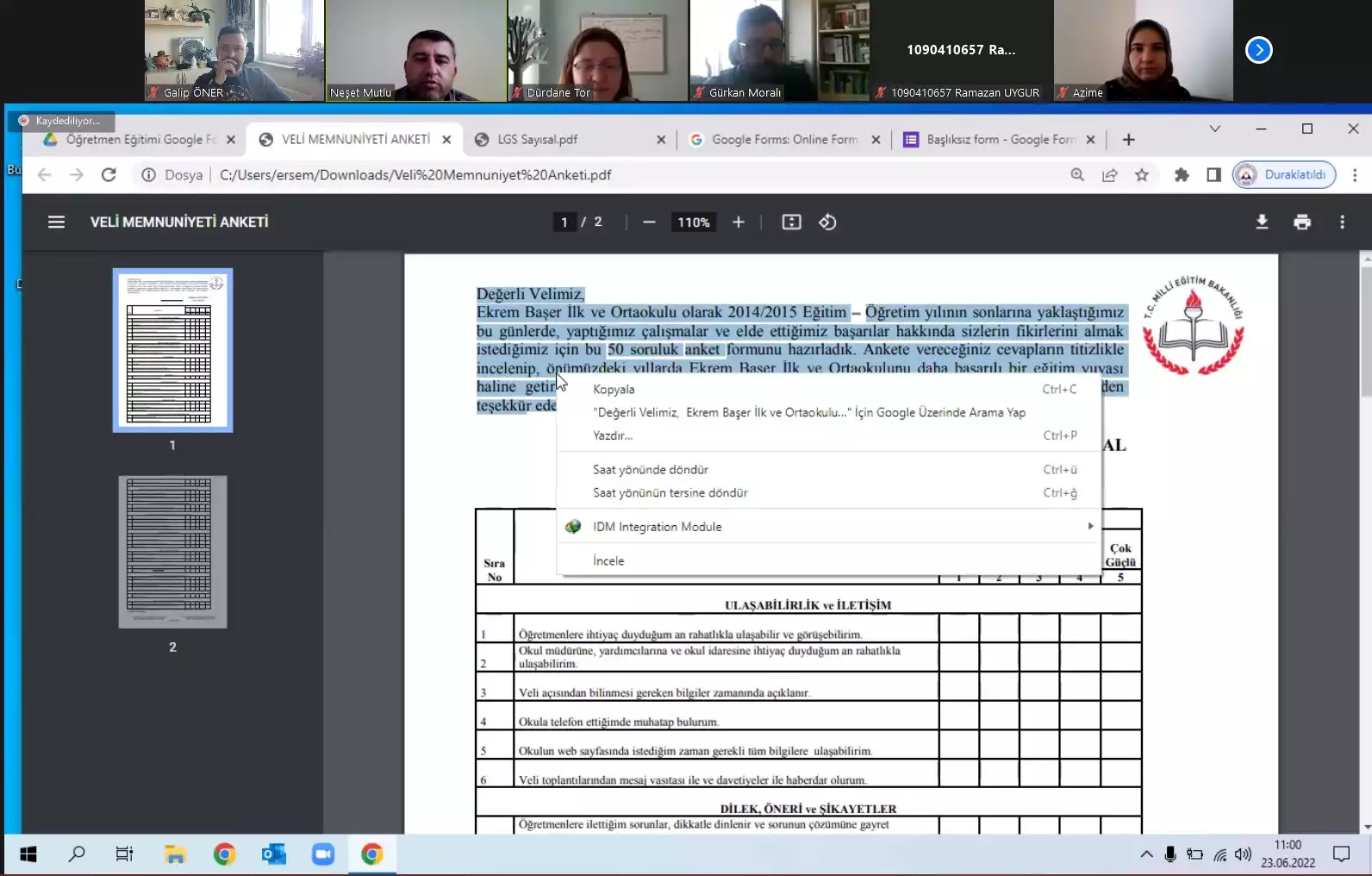Open Zoom app from taskbar
Viewport: 1372px width, 876px height.
coord(323,854)
